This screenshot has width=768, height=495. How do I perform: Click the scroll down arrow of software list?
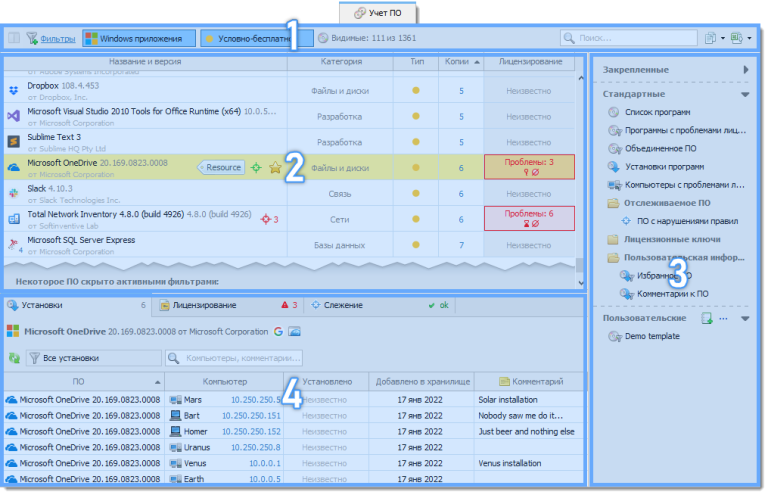pyautogui.click(x=581, y=283)
